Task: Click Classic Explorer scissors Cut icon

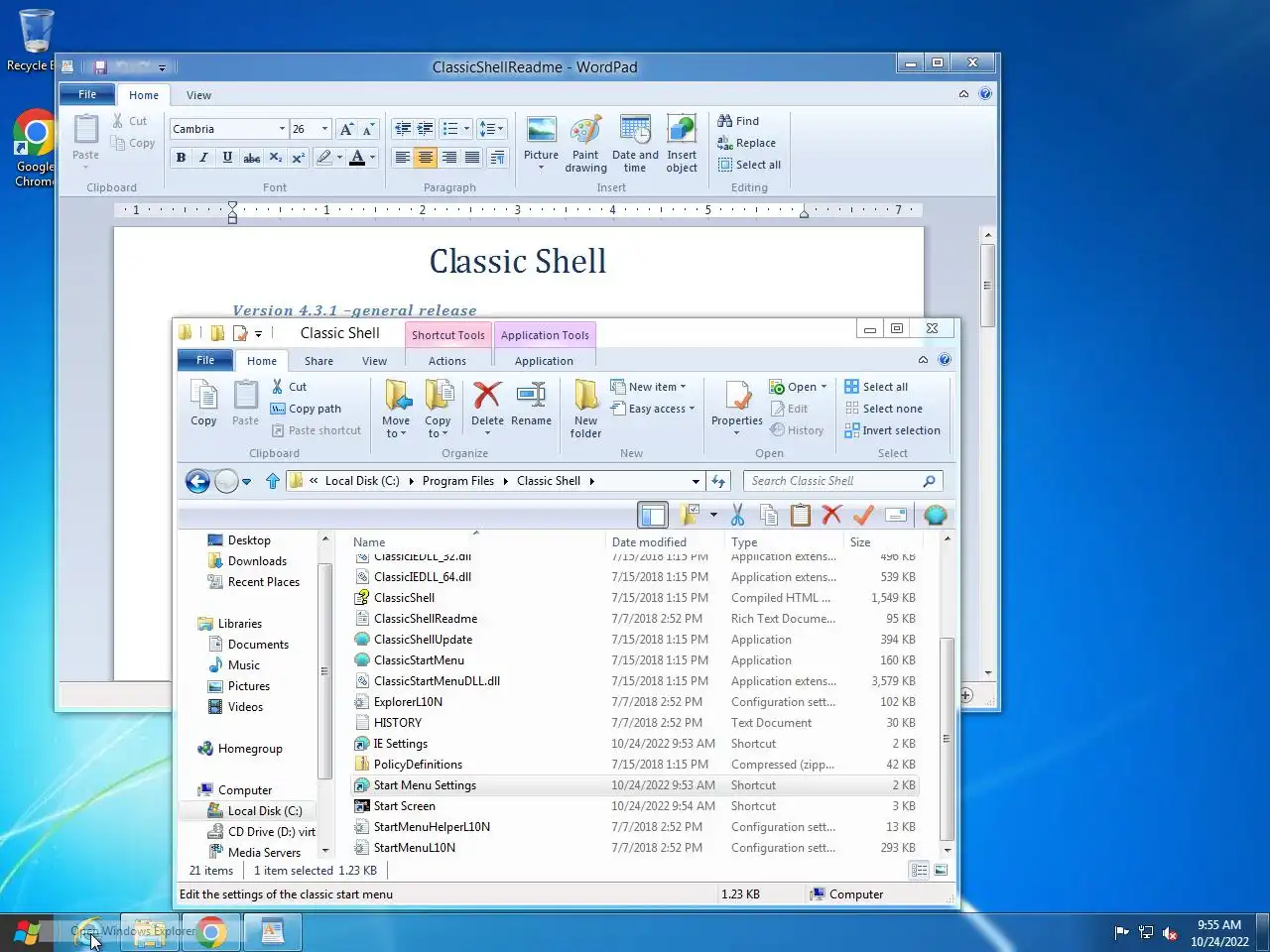Action: coord(737,515)
